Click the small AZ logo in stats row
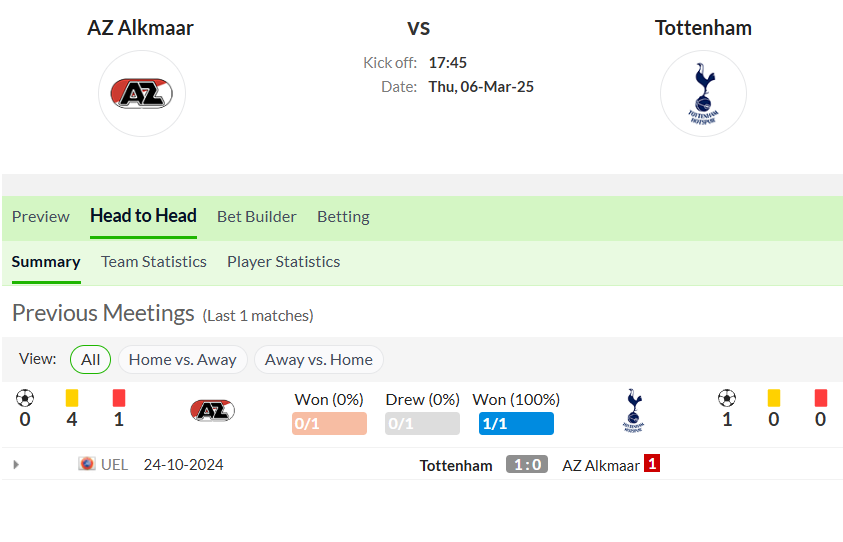The width and height of the screenshot is (843, 542). click(212, 411)
